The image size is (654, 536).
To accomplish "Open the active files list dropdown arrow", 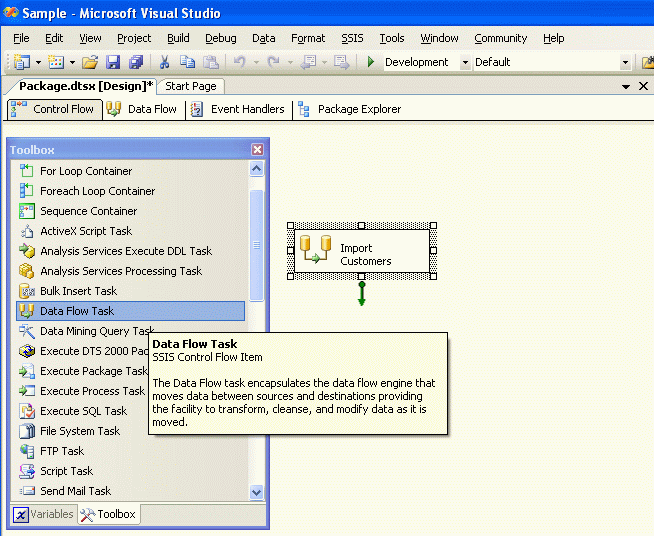I will 626,87.
